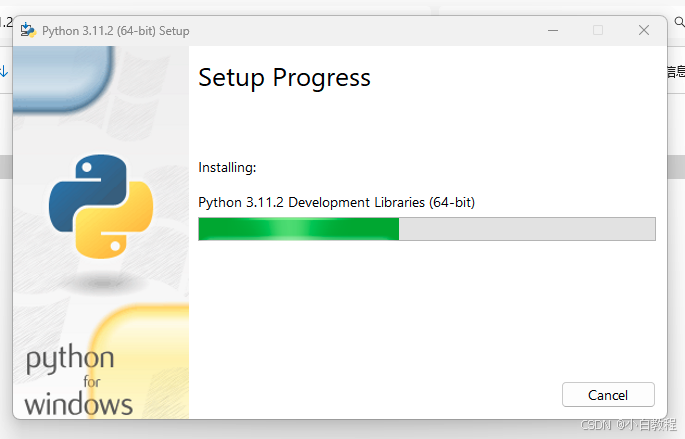
Task: Cancel the Python installation
Action: (608, 395)
